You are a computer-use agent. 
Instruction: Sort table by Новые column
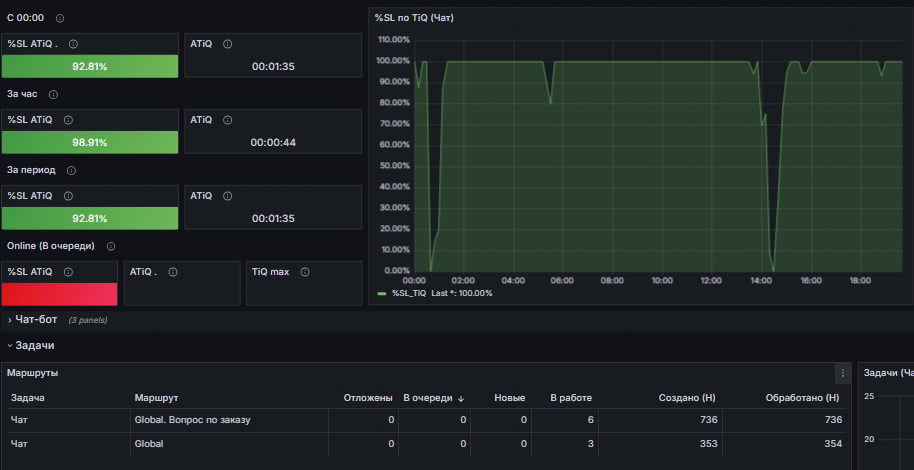pos(509,398)
